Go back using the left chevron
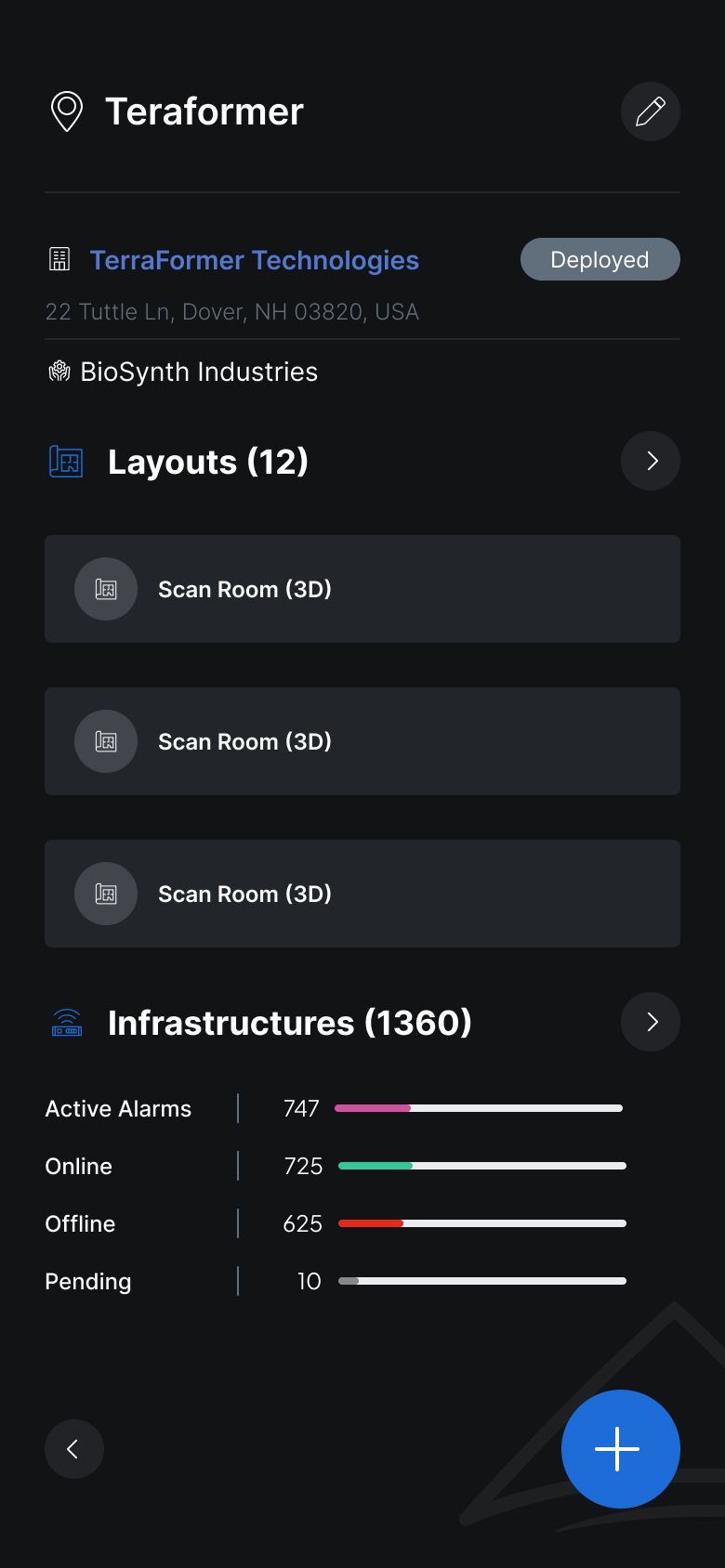Viewport: 725px width, 1568px height. pyautogui.click(x=74, y=1449)
